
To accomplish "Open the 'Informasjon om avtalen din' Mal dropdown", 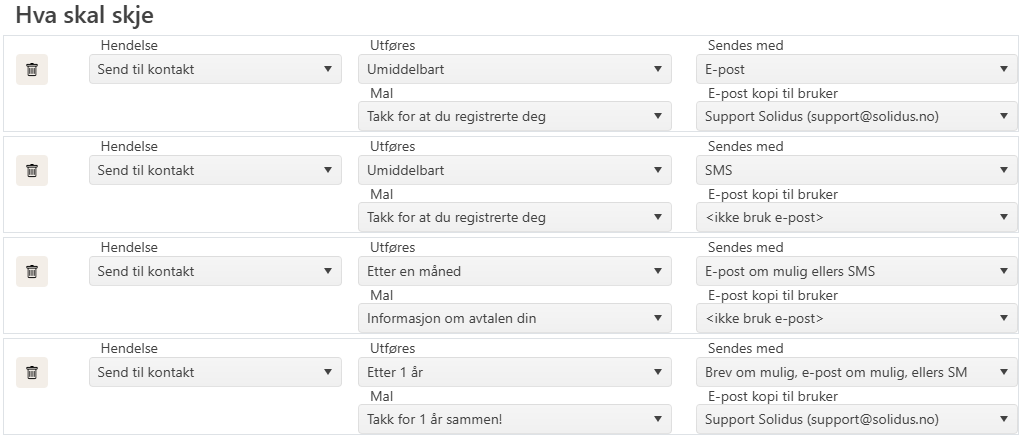I will pos(514,319).
